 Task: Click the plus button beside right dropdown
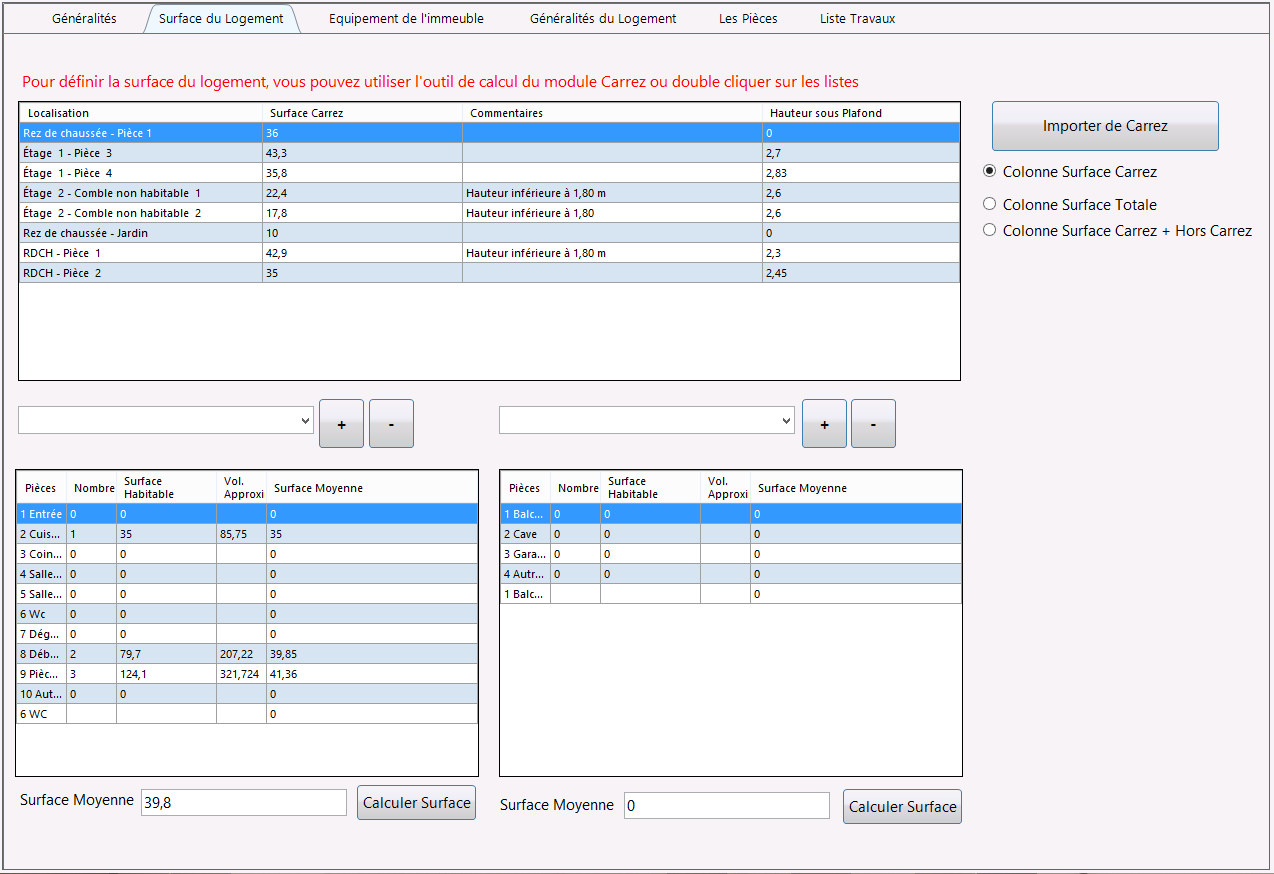click(825, 424)
